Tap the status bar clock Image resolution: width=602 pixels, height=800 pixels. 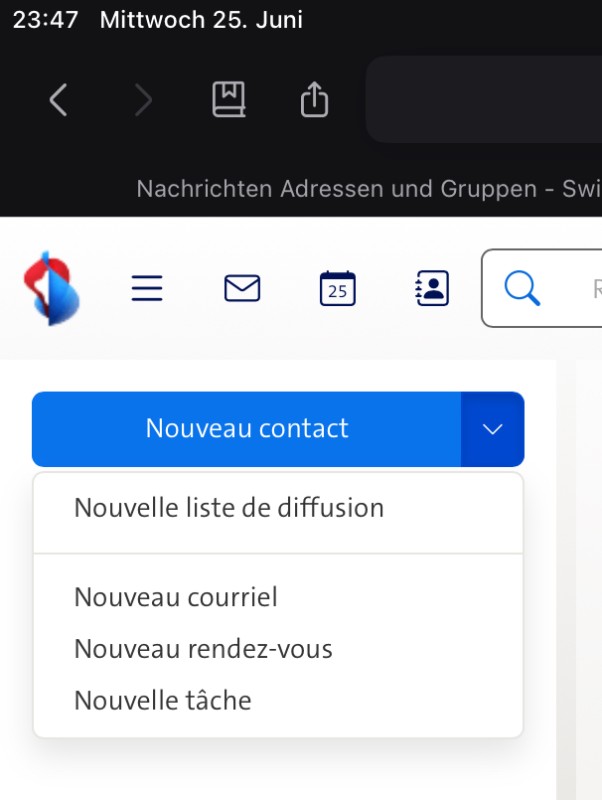(x=45, y=20)
